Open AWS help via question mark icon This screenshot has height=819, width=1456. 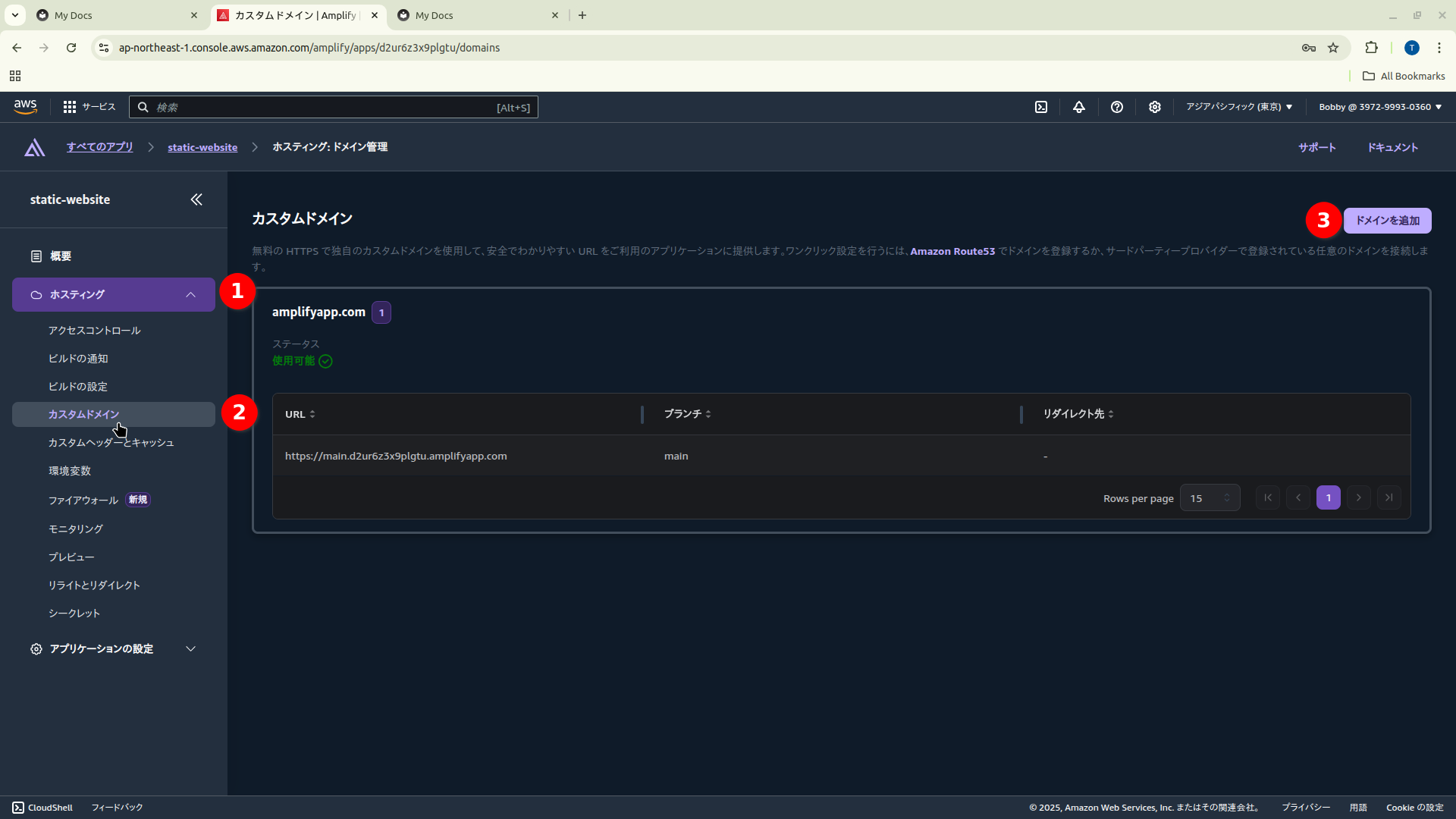click(x=1116, y=107)
